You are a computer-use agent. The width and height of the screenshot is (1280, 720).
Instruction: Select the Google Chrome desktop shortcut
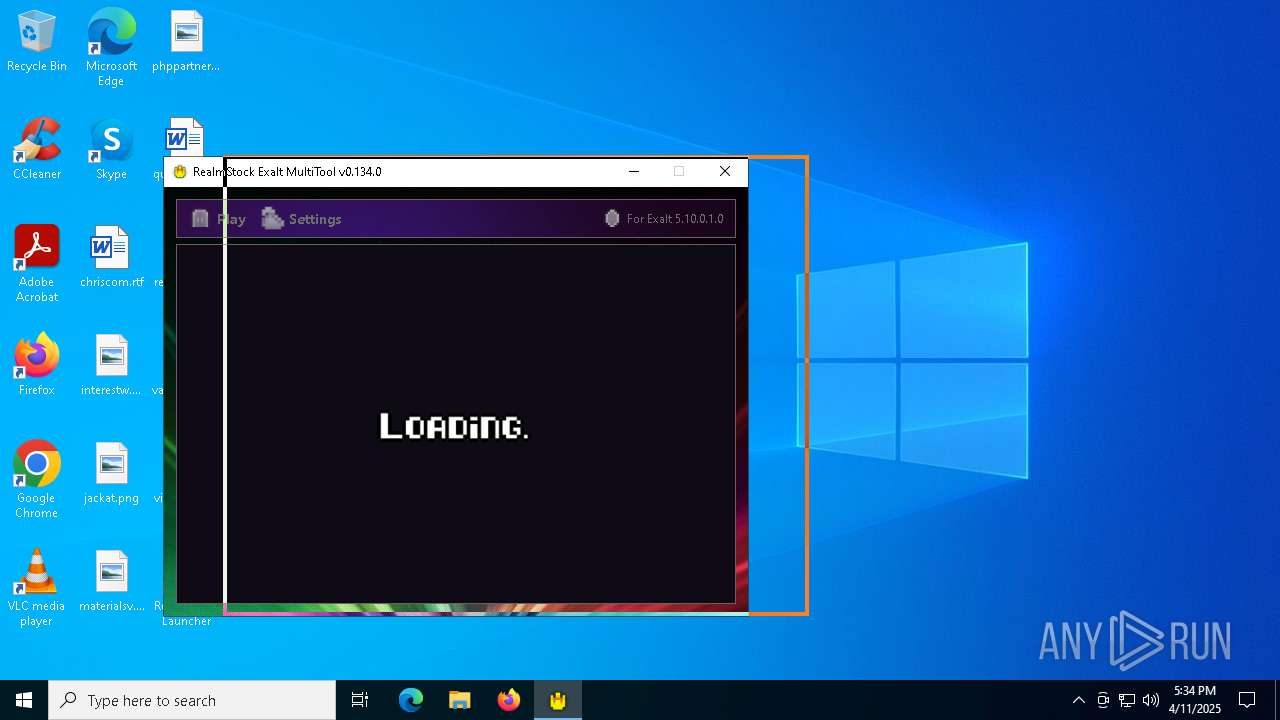coord(37,480)
